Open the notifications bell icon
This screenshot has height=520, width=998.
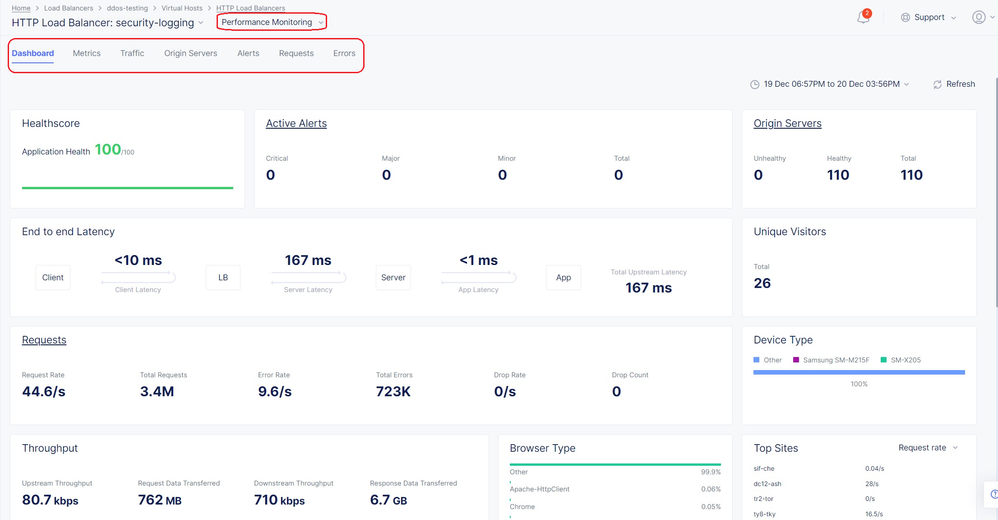coord(863,18)
